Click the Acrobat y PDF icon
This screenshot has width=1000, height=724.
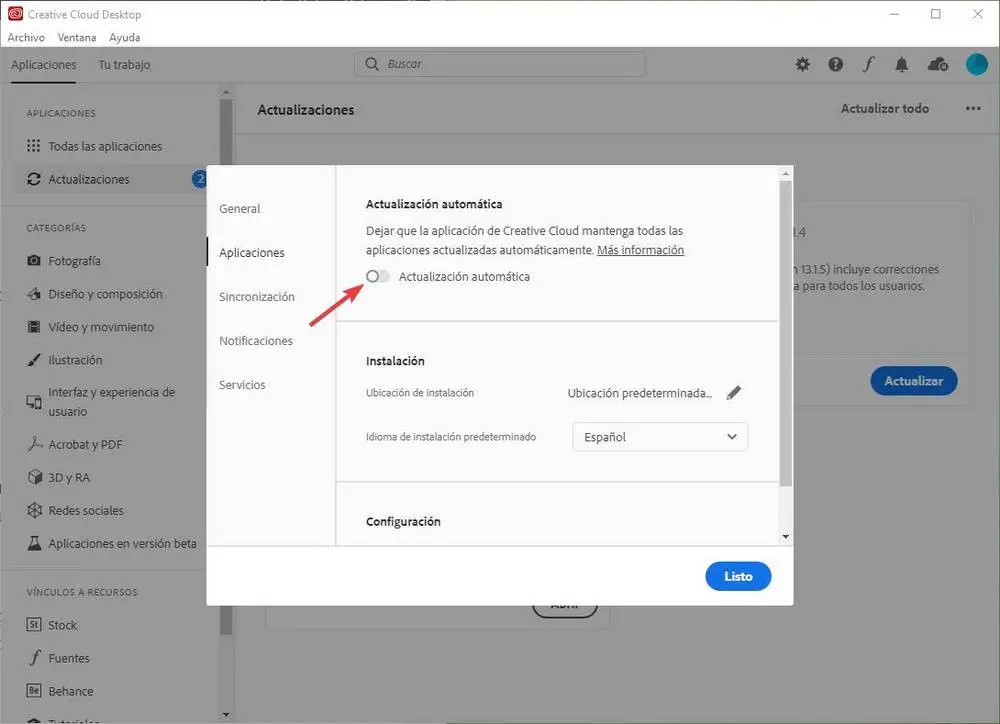coord(34,444)
